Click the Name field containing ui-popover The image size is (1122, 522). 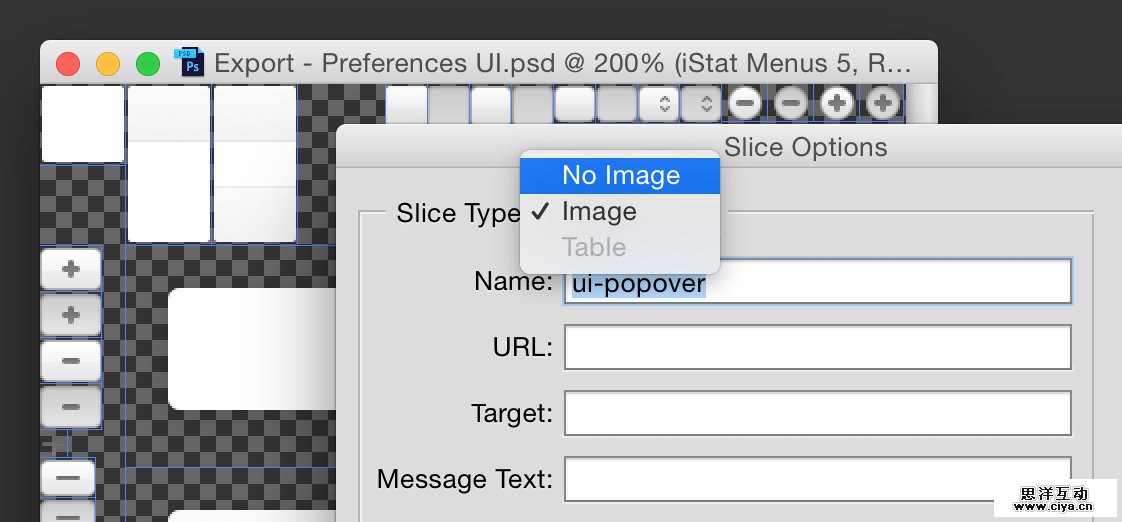(817, 283)
